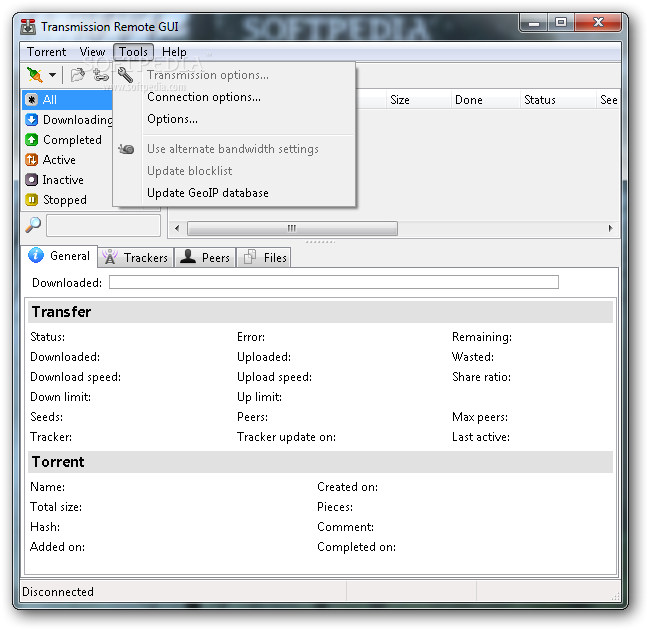Click the Max peers: label
This screenshot has height=630, width=649.
click(480, 417)
